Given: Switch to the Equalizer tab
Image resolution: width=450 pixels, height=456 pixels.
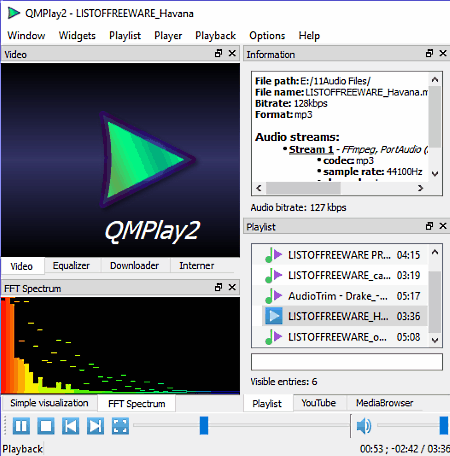Looking at the screenshot, I should click(x=71, y=266).
